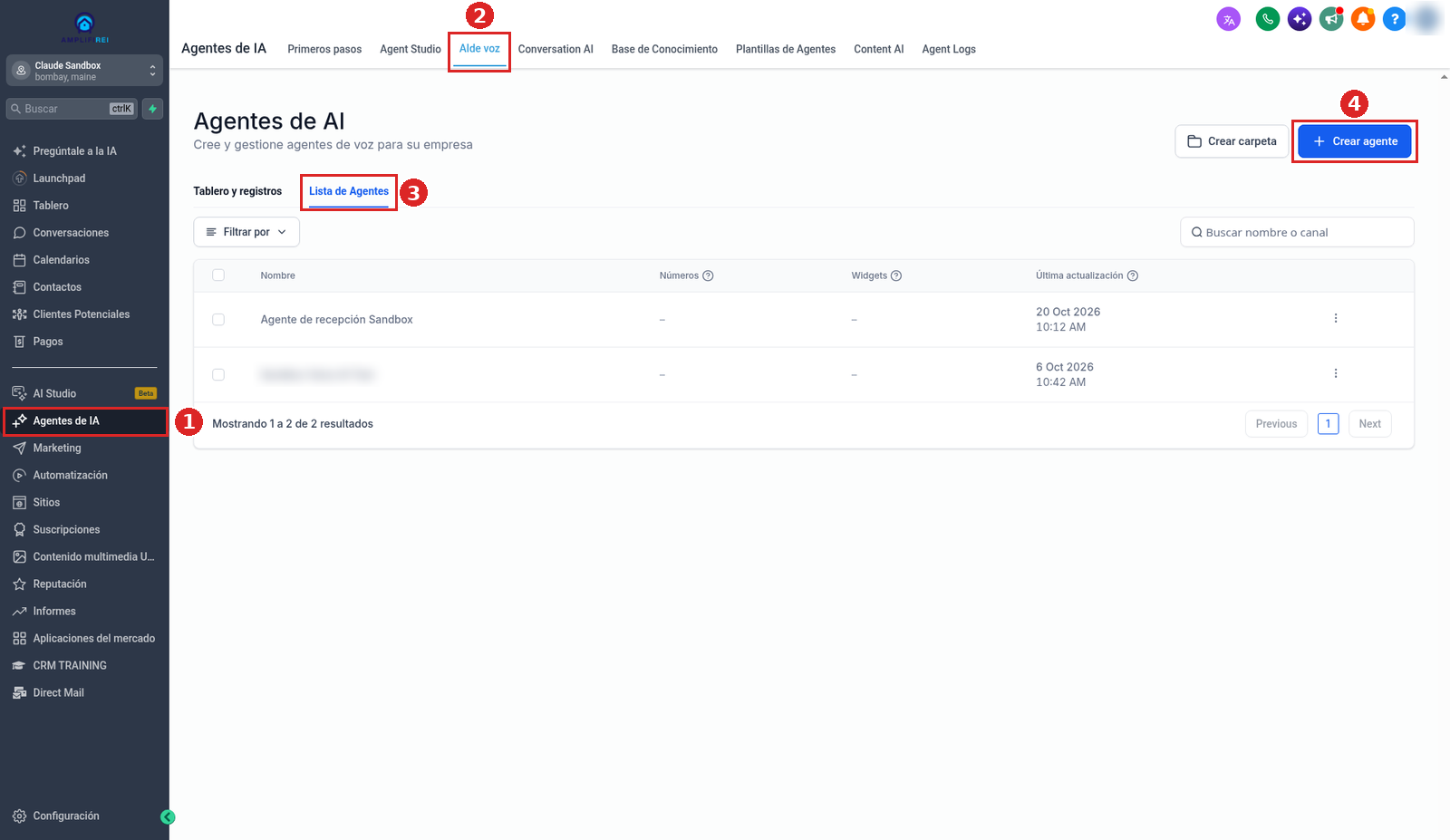
Task: Open the purple language translate icon
Action: point(1228,19)
